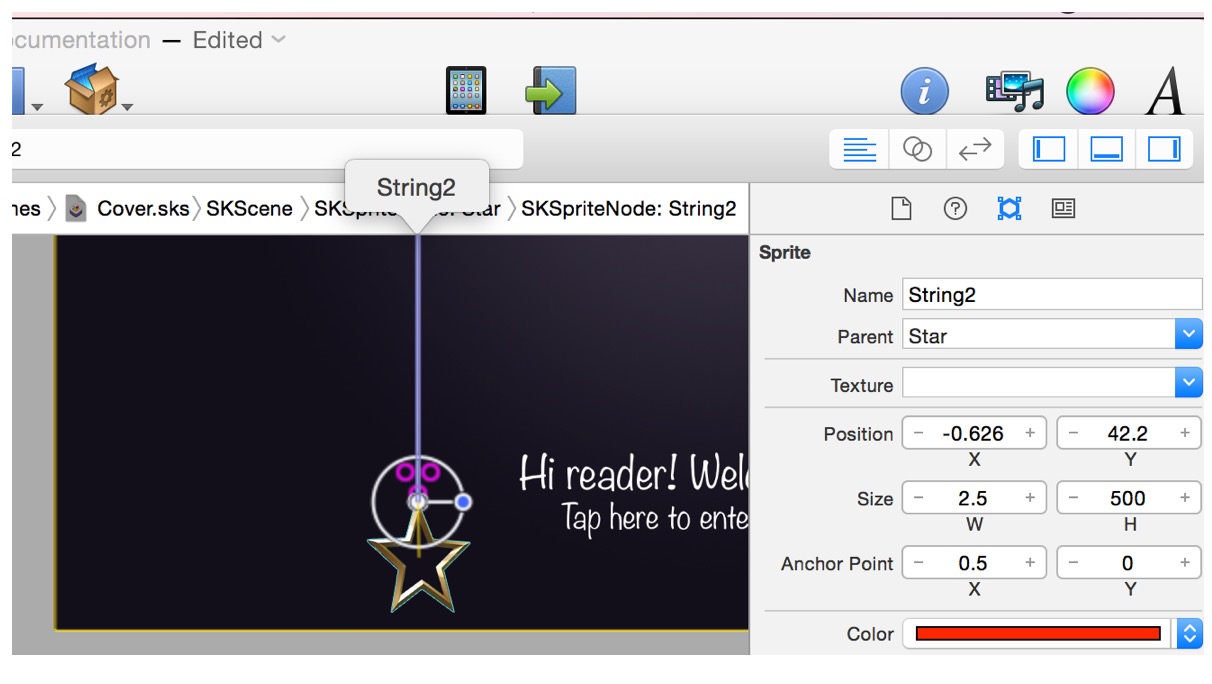
Task: Switch to the File inspector tab
Action: point(902,208)
